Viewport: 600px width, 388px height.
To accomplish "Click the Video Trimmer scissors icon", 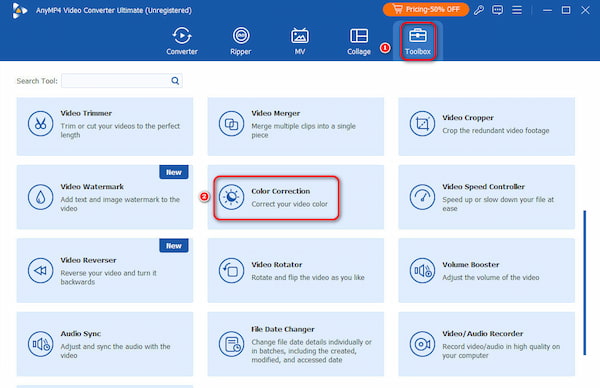I will (40, 124).
